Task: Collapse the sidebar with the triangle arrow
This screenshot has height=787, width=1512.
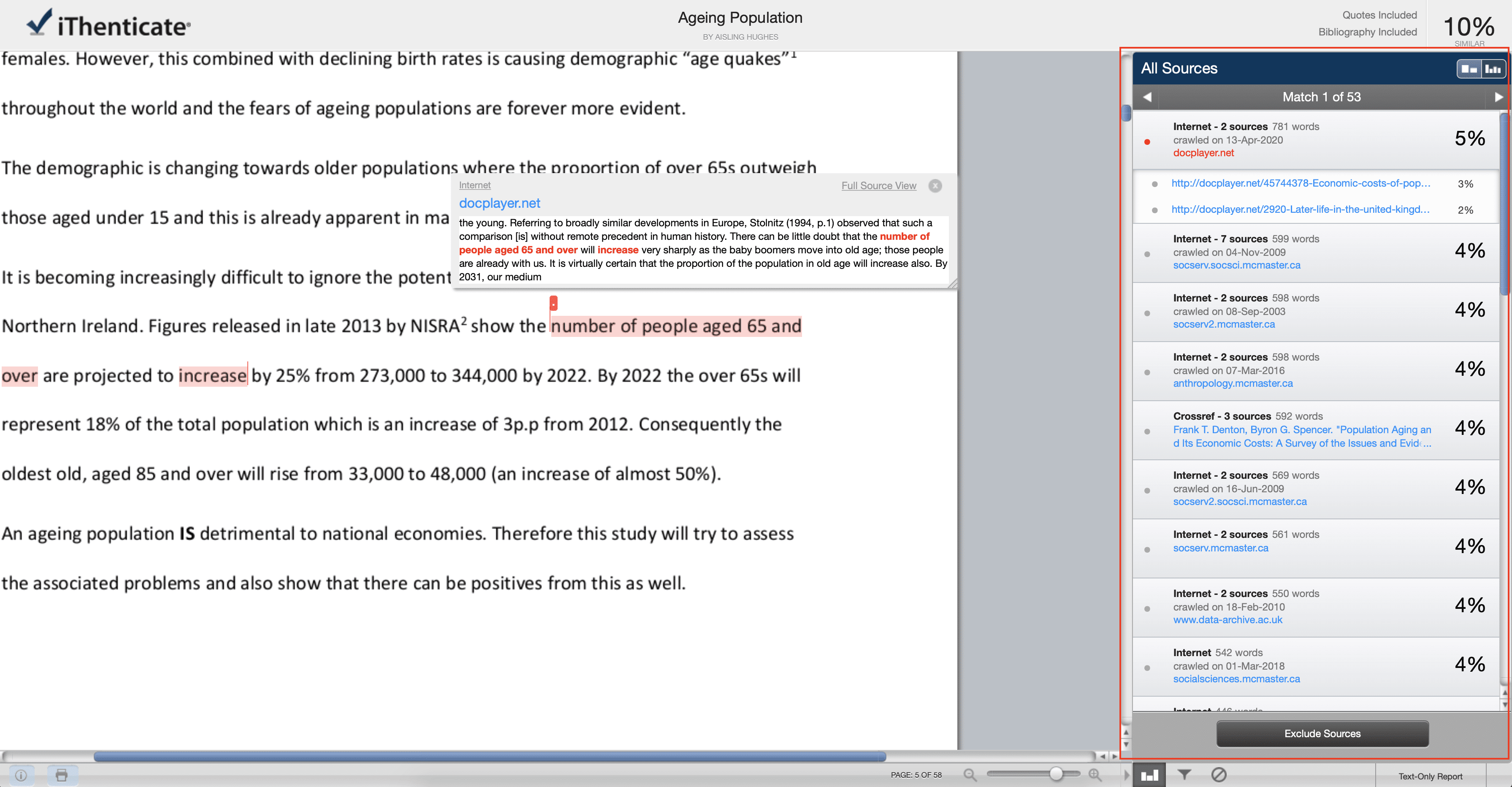Action: click(1126, 775)
